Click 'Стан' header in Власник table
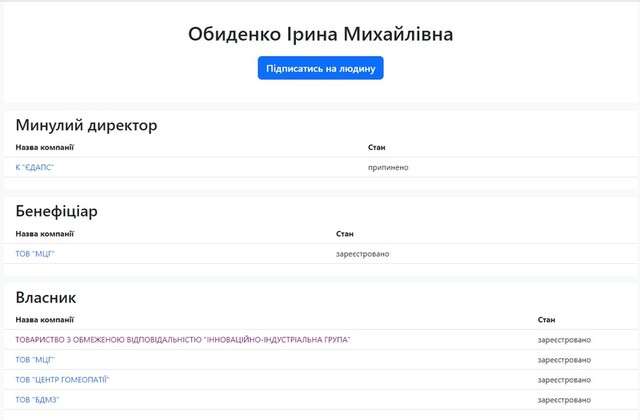 (x=546, y=320)
